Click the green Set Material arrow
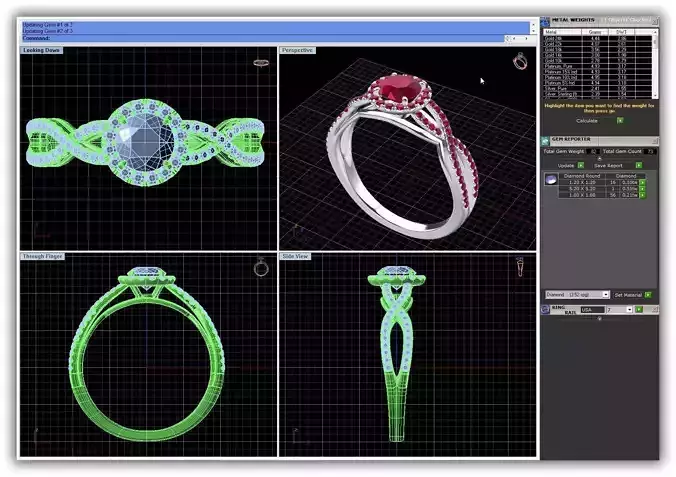Viewport: 676px width, 477px height. click(x=648, y=295)
